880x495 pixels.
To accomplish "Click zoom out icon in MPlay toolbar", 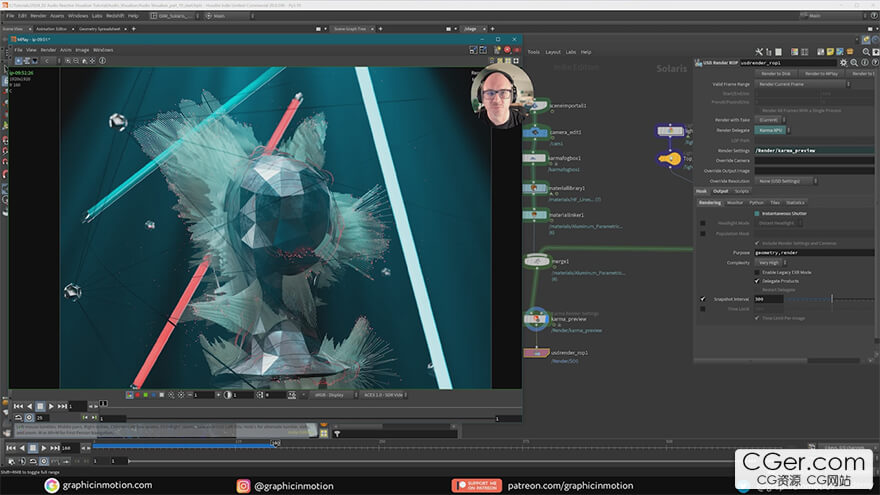I will click(76, 61).
